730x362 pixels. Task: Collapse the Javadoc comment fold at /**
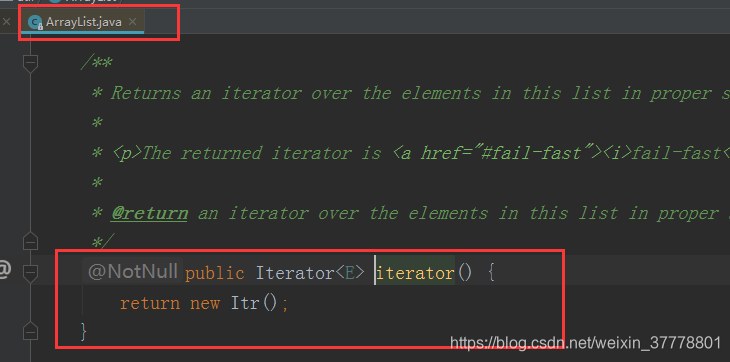point(30,63)
